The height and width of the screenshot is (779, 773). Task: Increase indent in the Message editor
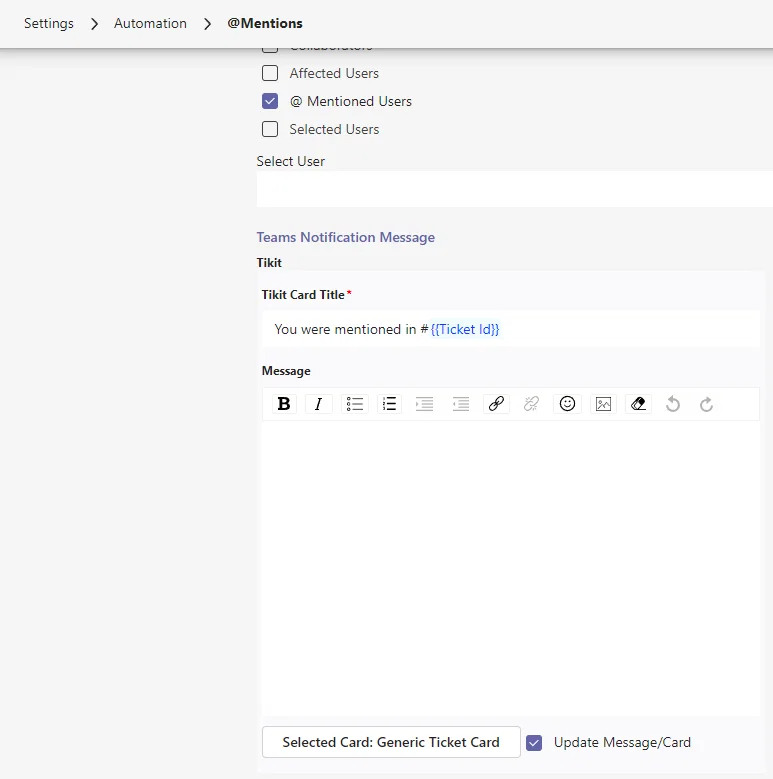pos(425,404)
